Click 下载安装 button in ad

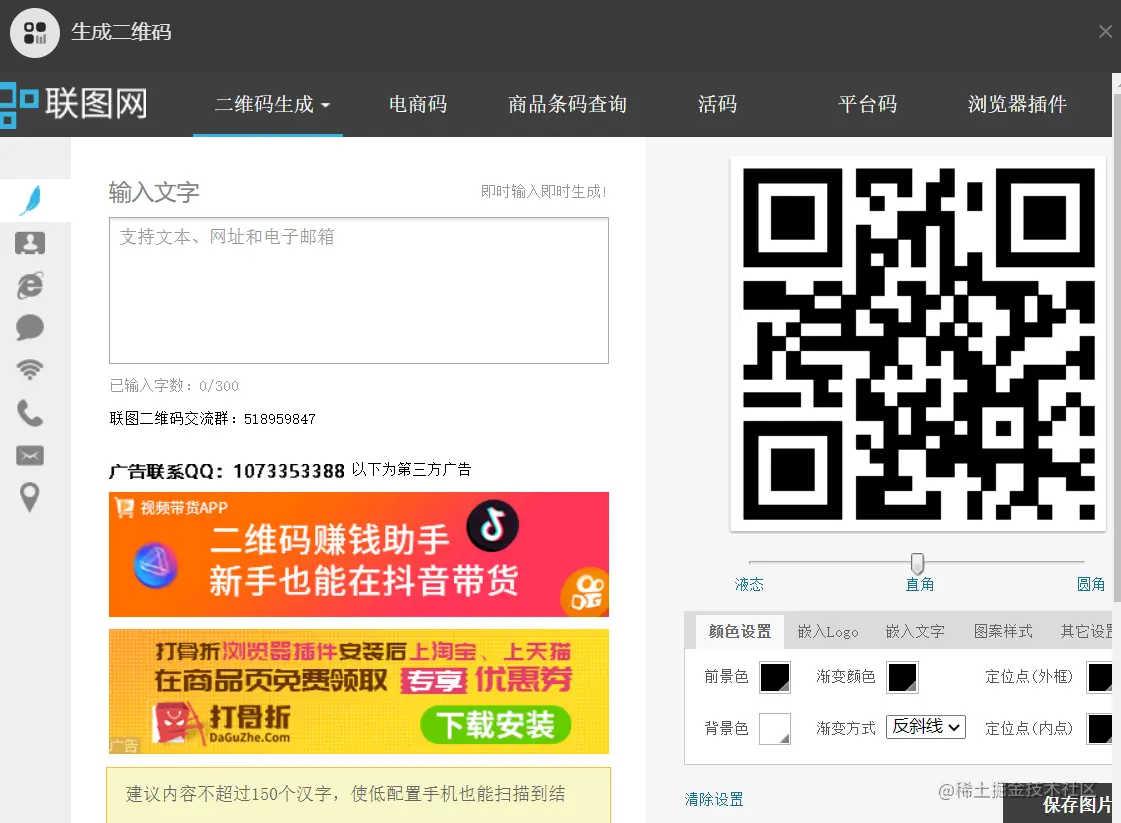495,724
